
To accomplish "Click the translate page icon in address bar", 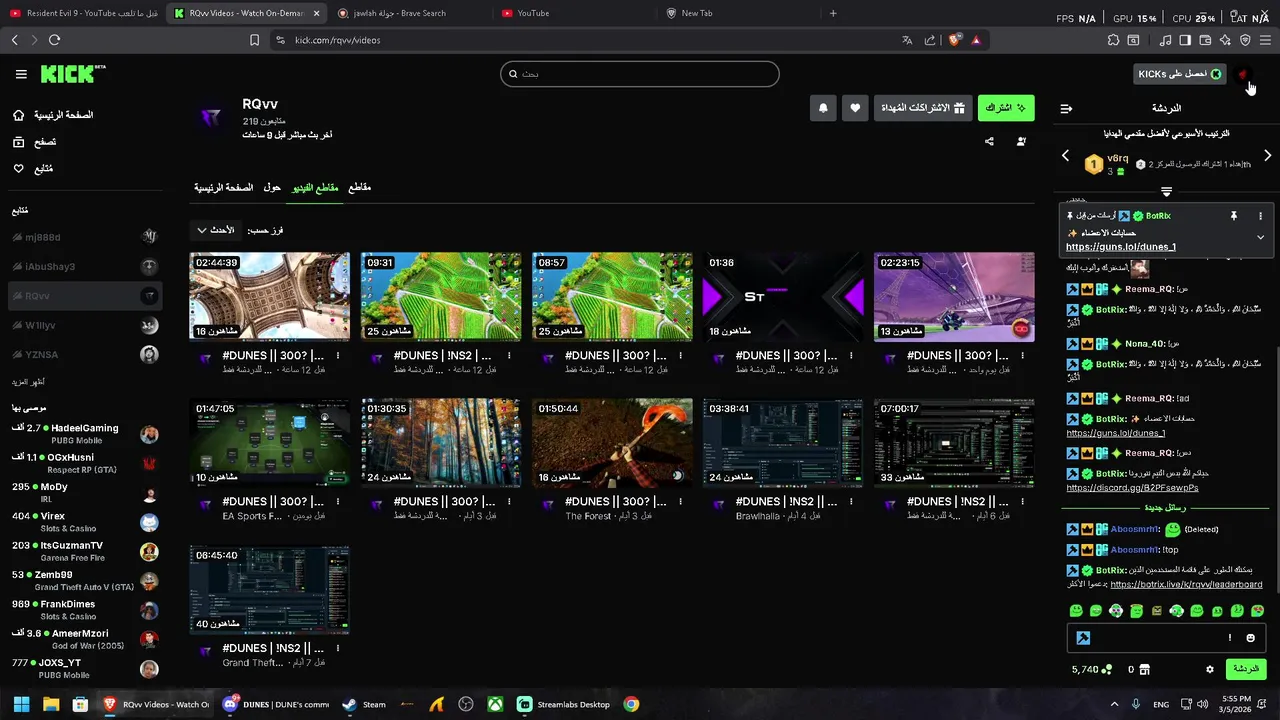I will (907, 40).
